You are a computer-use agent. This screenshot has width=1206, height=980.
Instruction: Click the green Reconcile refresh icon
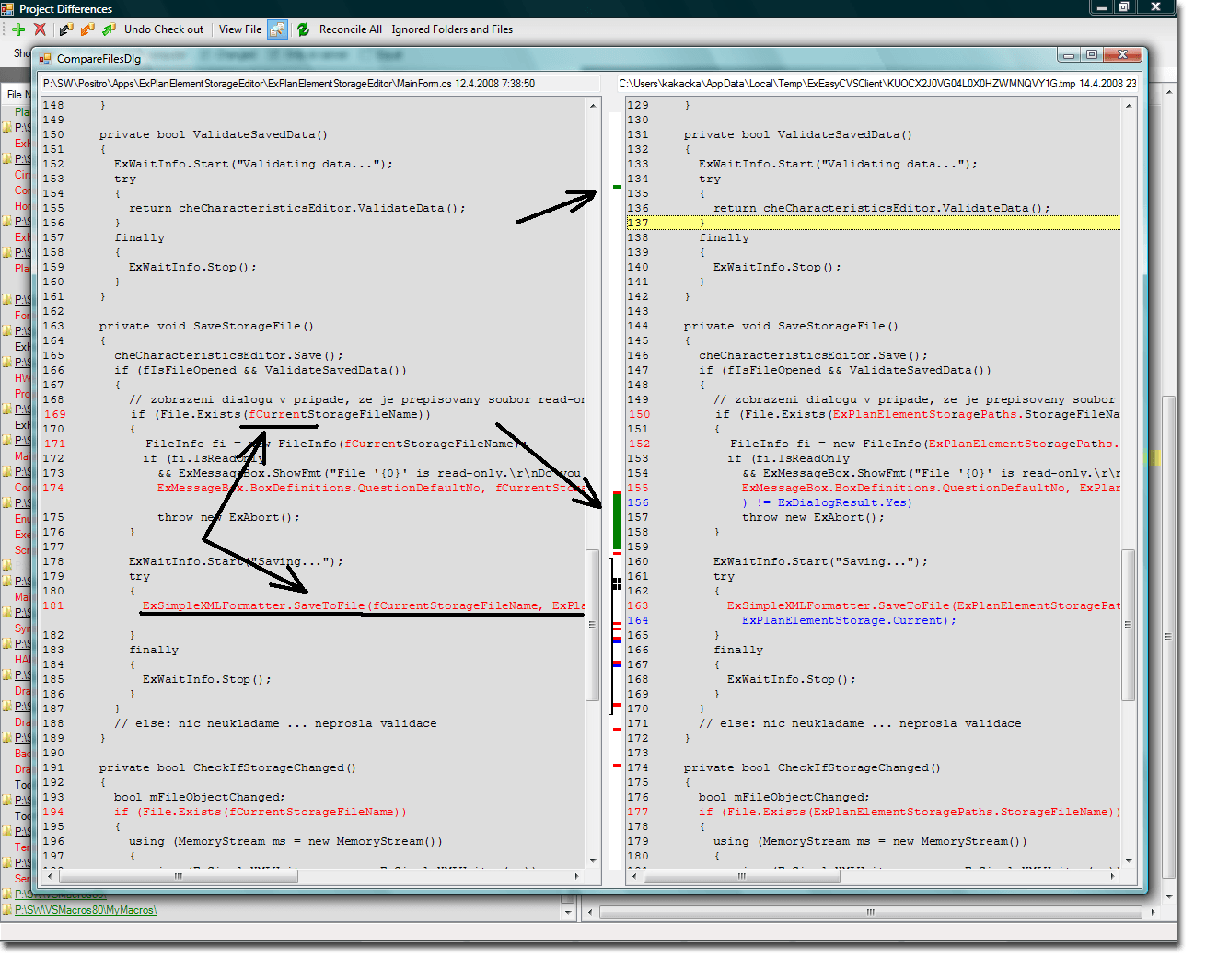pyautogui.click(x=303, y=29)
